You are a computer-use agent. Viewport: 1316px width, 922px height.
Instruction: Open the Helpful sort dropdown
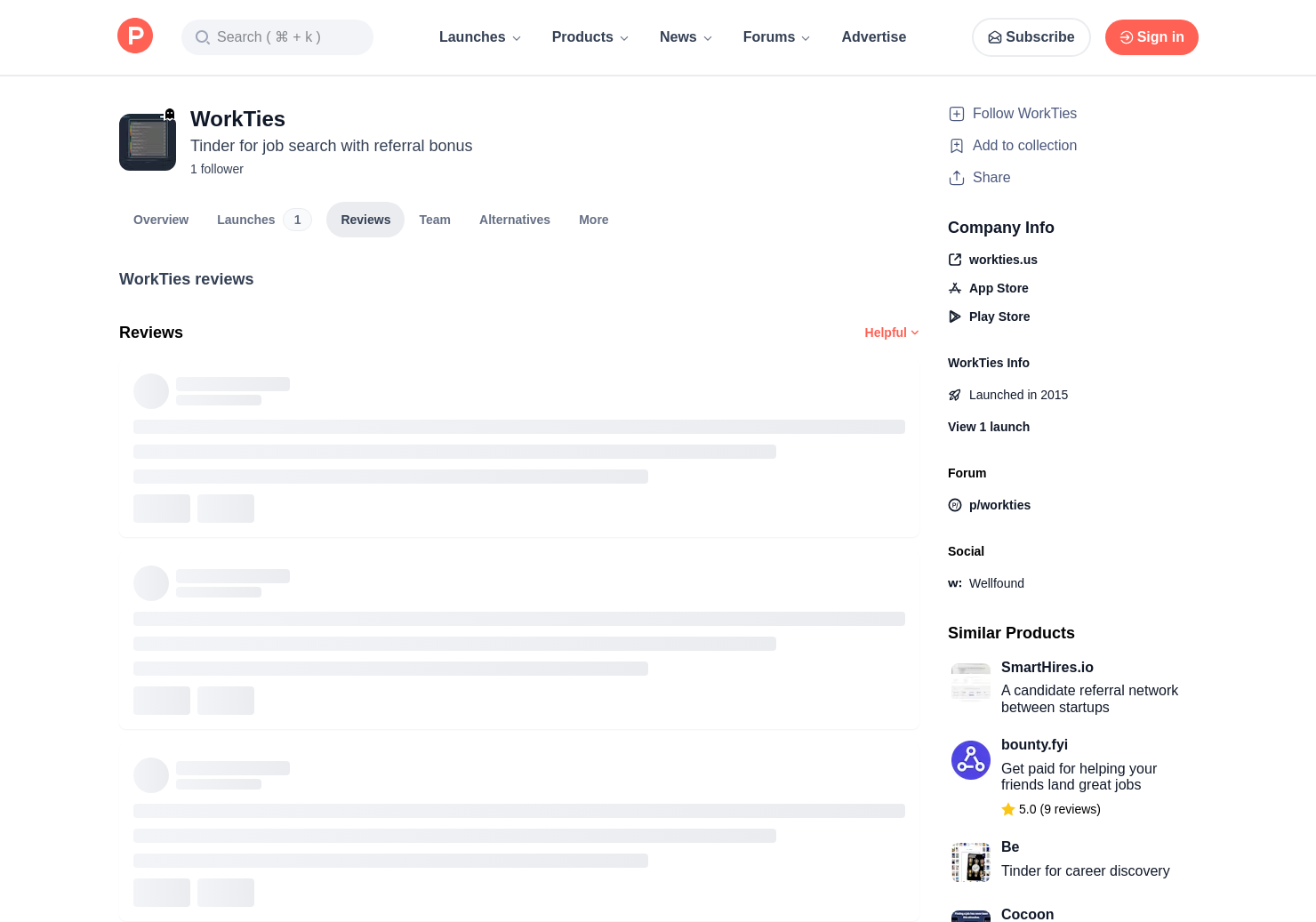coord(892,333)
